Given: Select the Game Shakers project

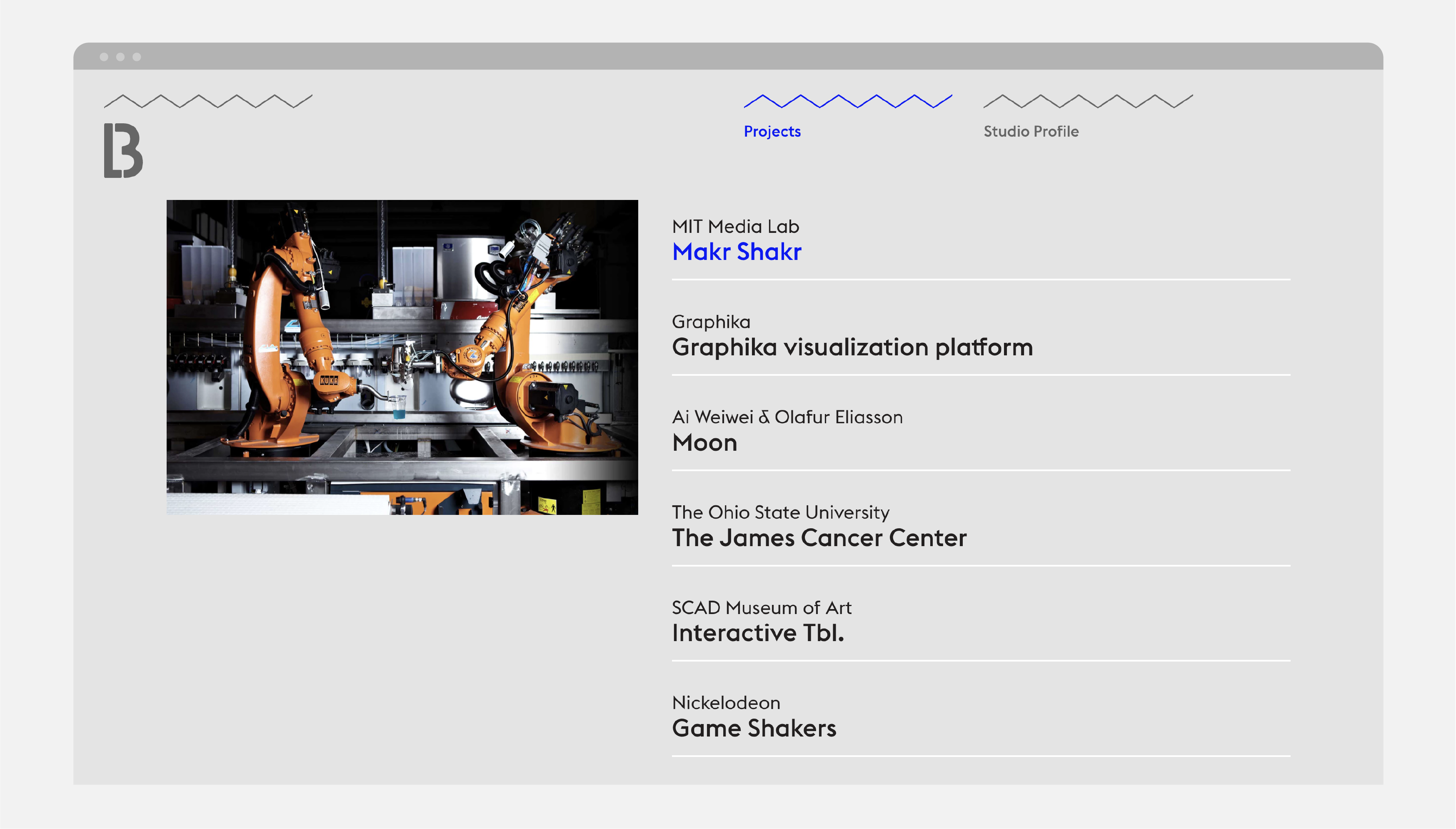Looking at the screenshot, I should (x=754, y=728).
